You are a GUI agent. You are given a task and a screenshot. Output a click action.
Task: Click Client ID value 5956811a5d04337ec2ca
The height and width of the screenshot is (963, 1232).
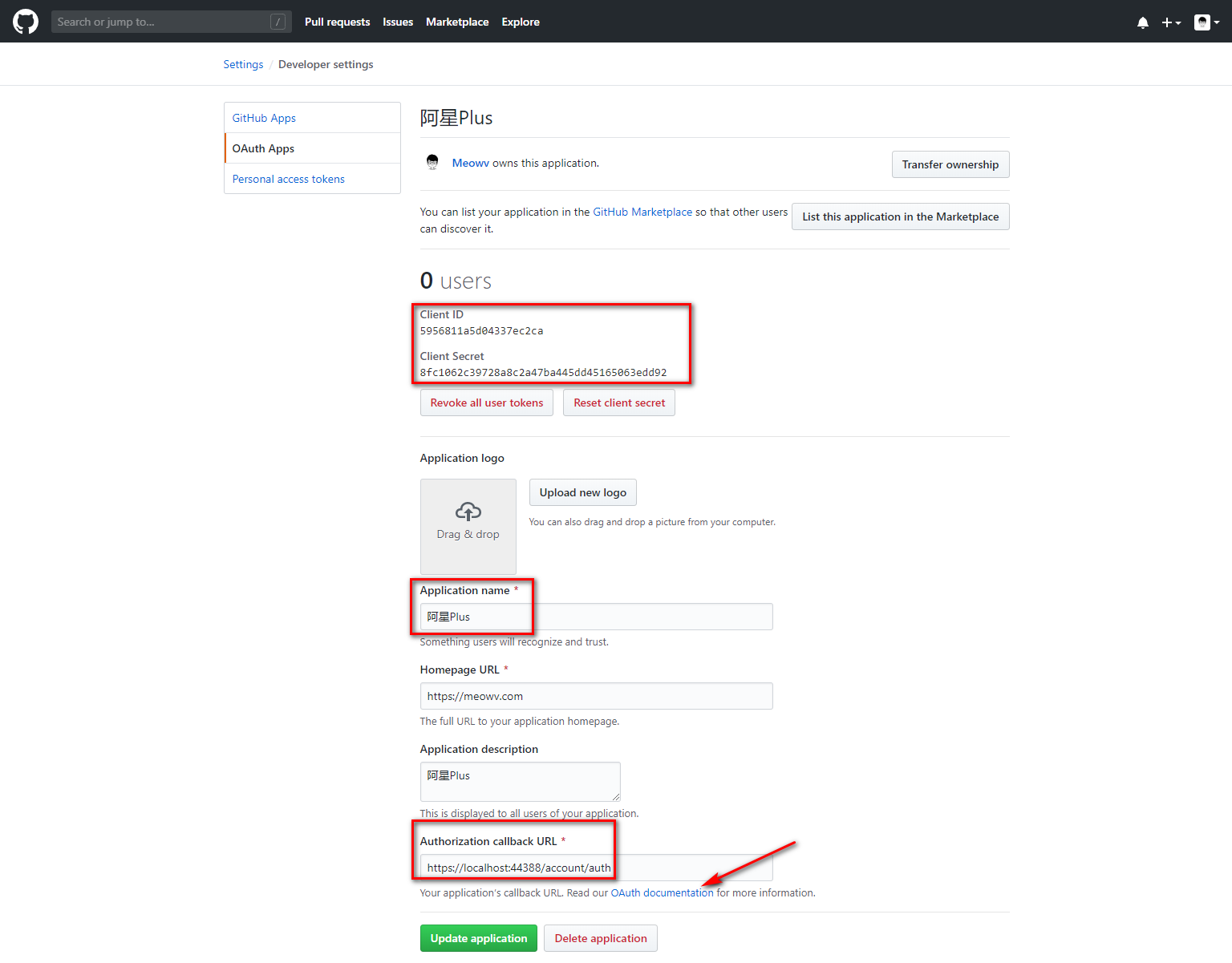481,330
